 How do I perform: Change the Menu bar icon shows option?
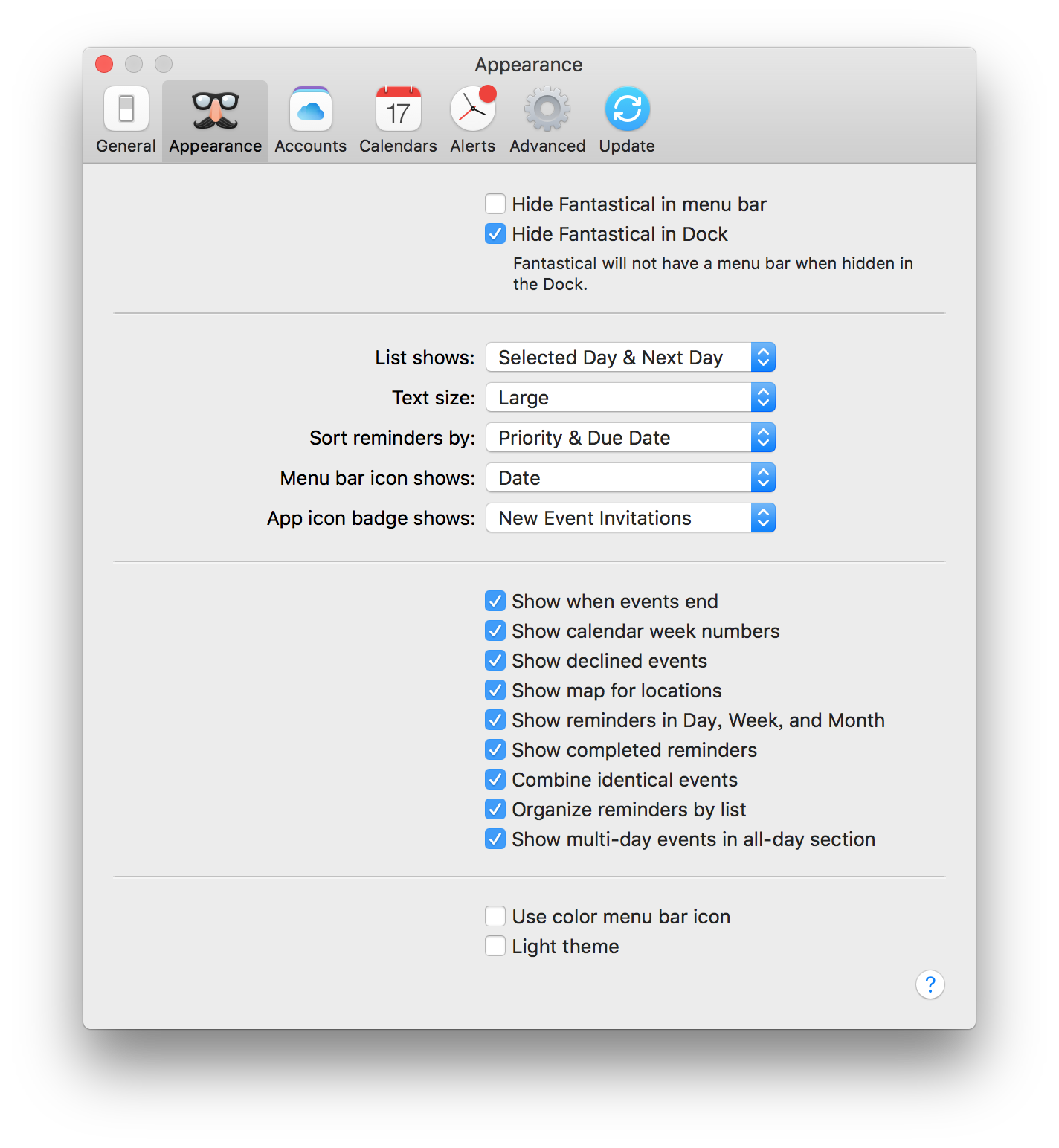[630, 477]
